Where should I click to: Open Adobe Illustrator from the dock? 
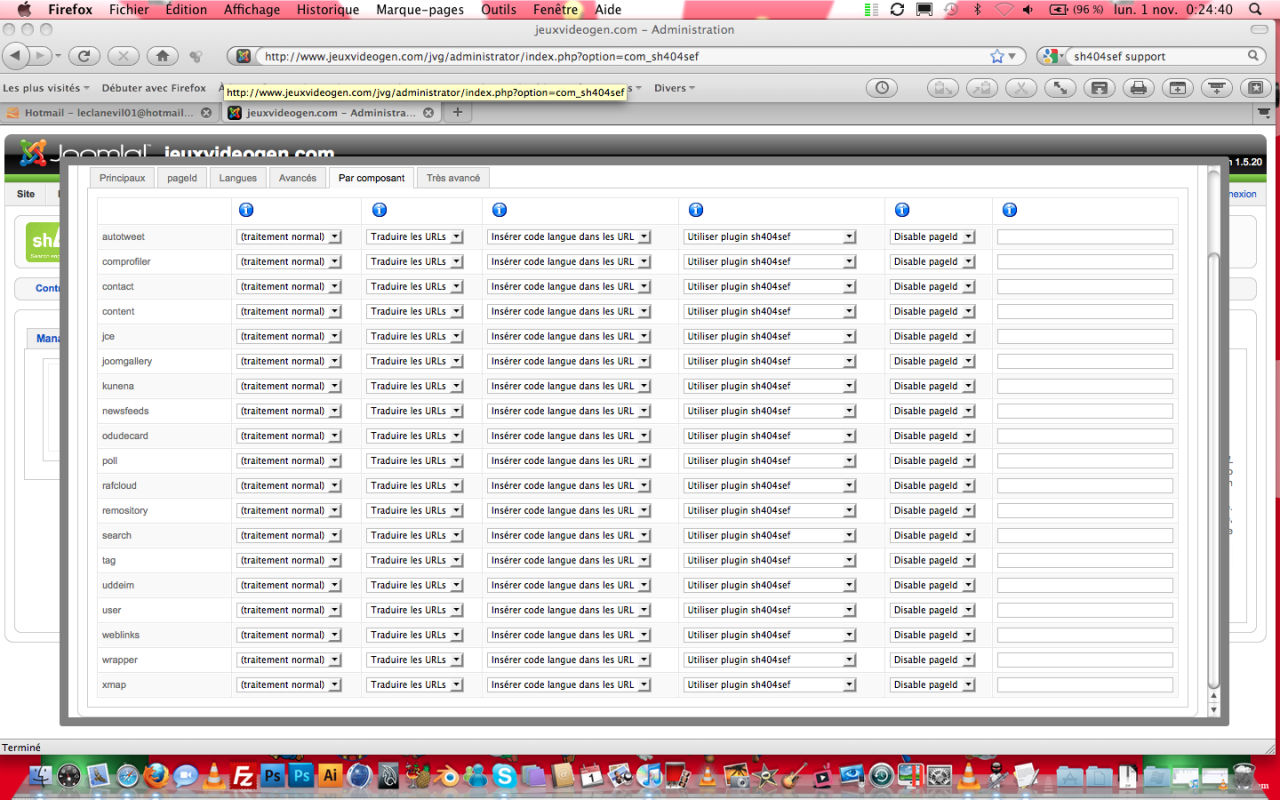[329, 776]
